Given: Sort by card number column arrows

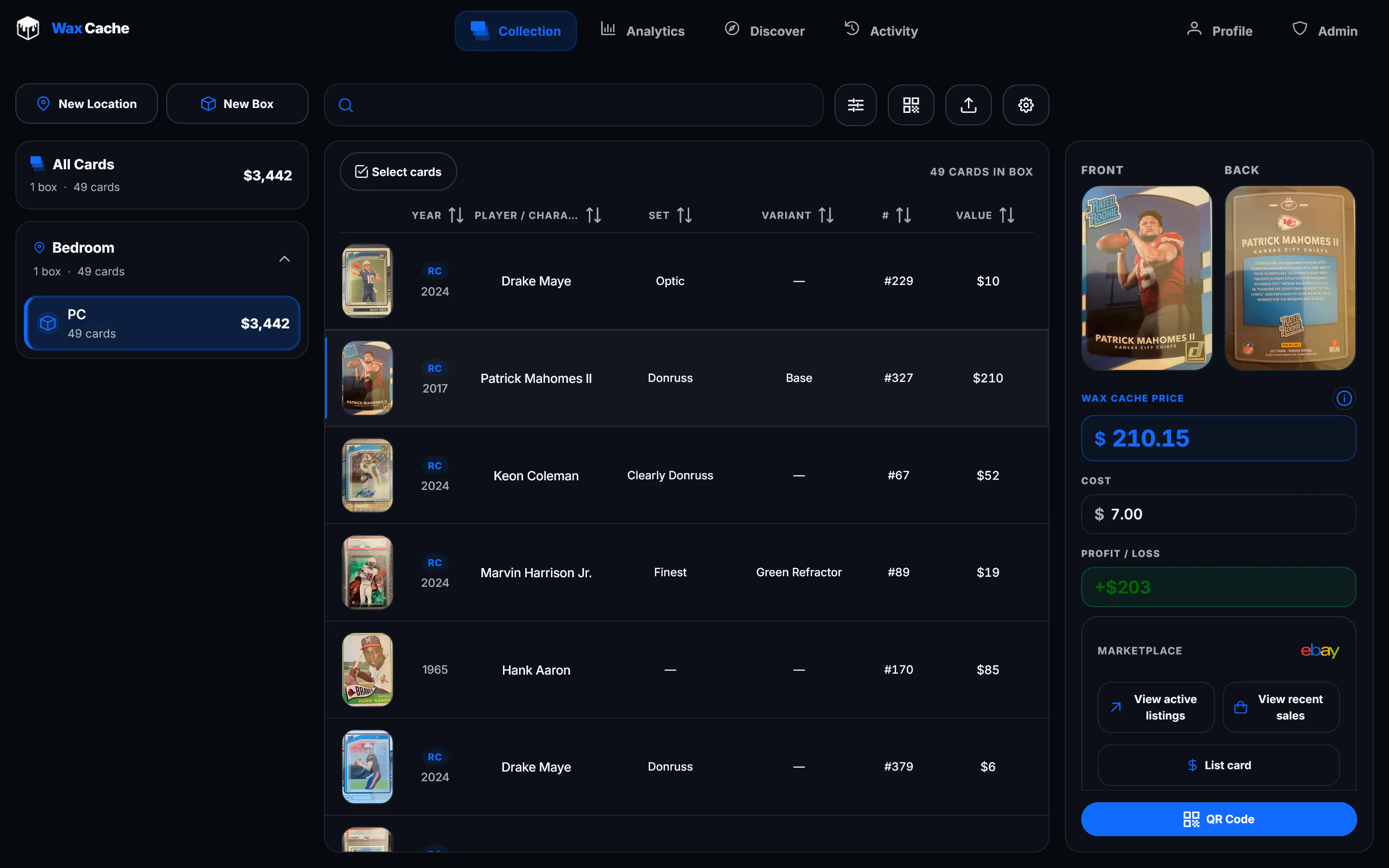Looking at the screenshot, I should pyautogui.click(x=903, y=215).
